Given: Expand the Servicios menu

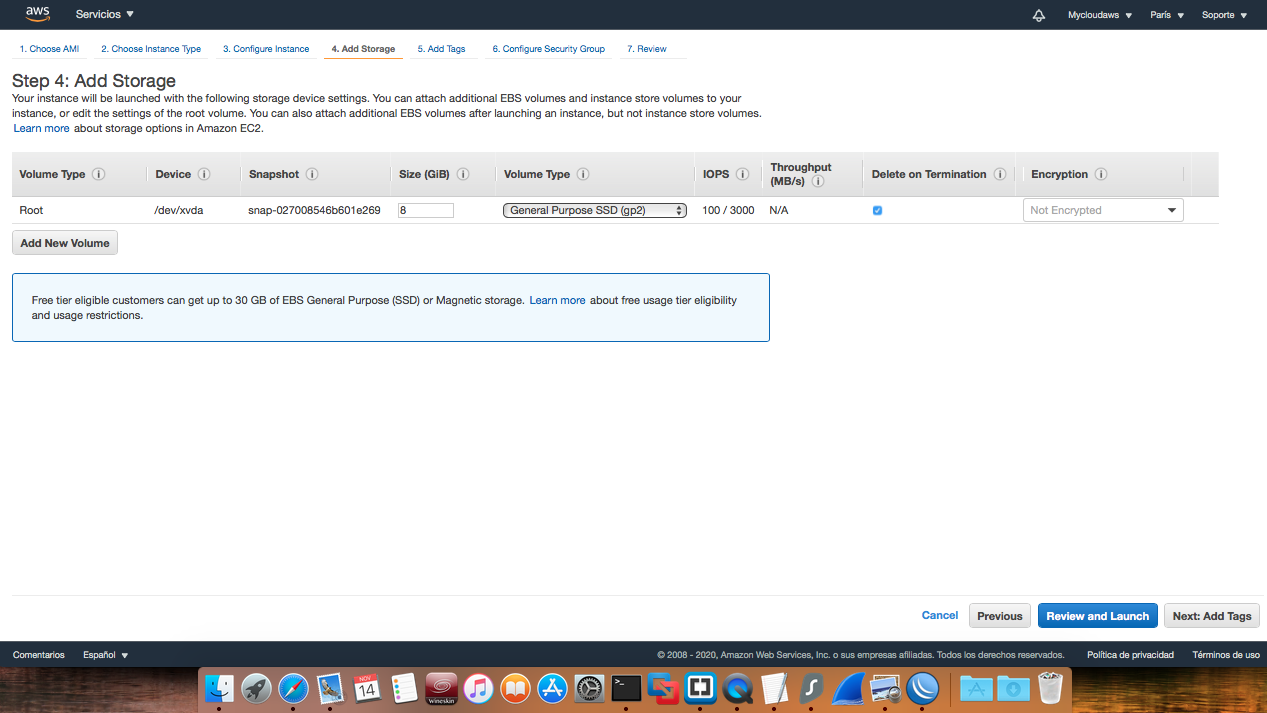Looking at the screenshot, I should tap(105, 15).
